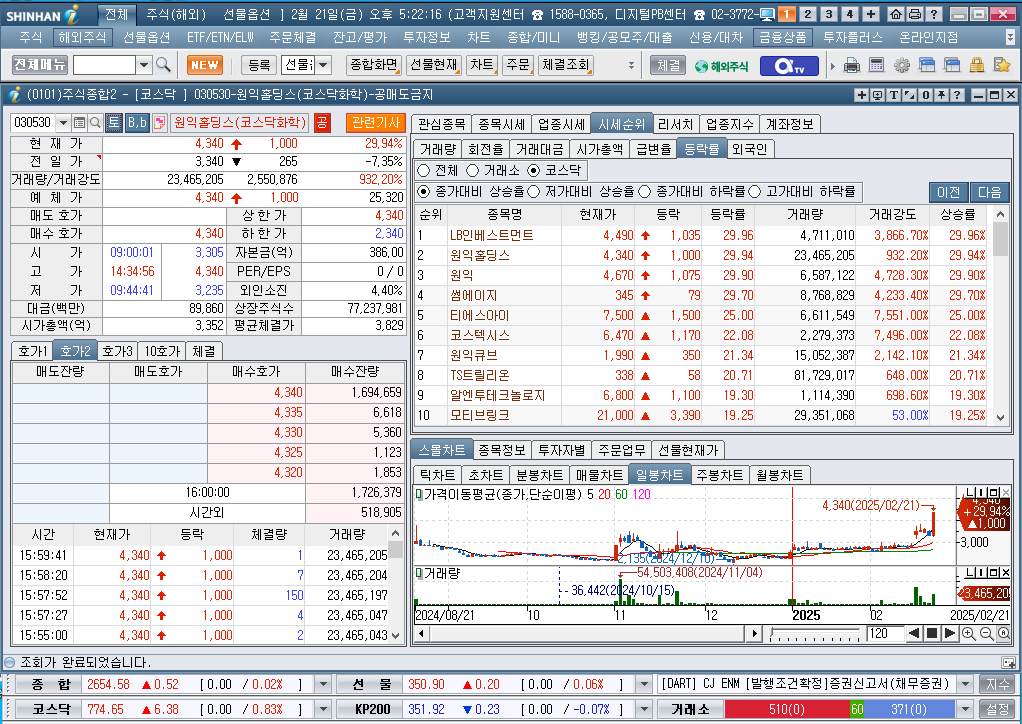Viewport: 1022px width, 724px height.
Task: Open the 해외주식 menu
Action: (x=82, y=38)
